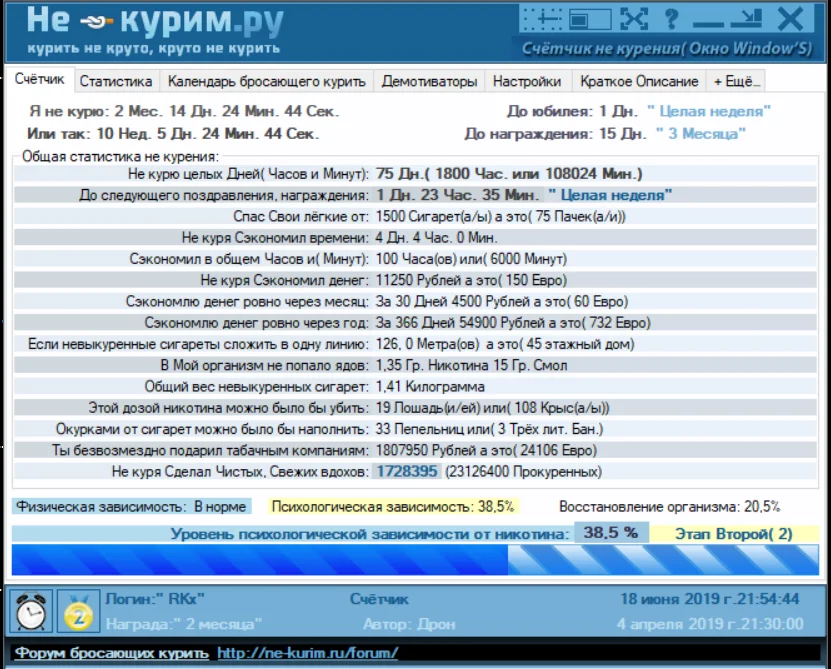Expand the "+ Ещё..." tab
831x669 pixels.
point(737,81)
